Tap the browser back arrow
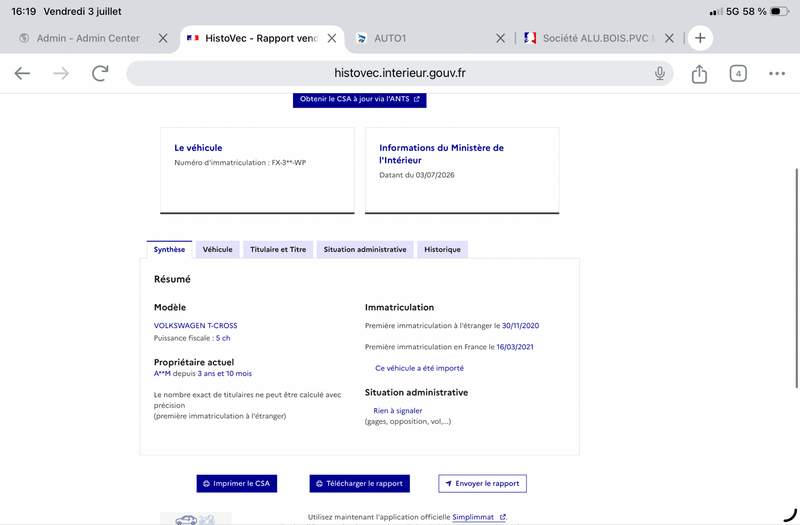Image resolution: width=800 pixels, height=525 pixels. [22, 73]
